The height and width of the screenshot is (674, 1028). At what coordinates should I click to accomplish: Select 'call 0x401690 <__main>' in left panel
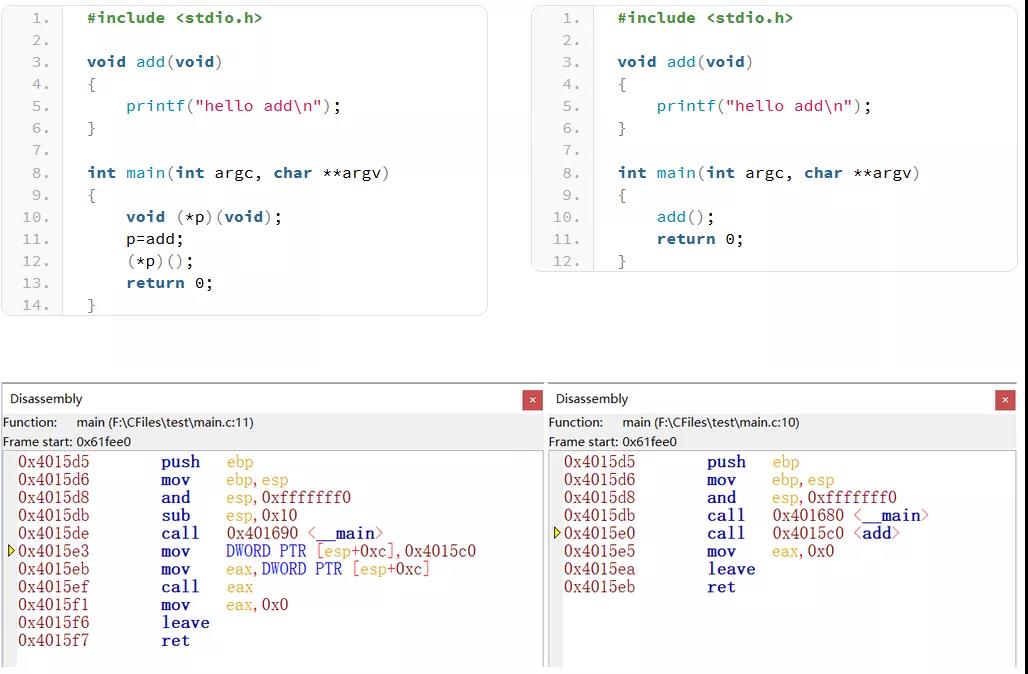(272, 534)
